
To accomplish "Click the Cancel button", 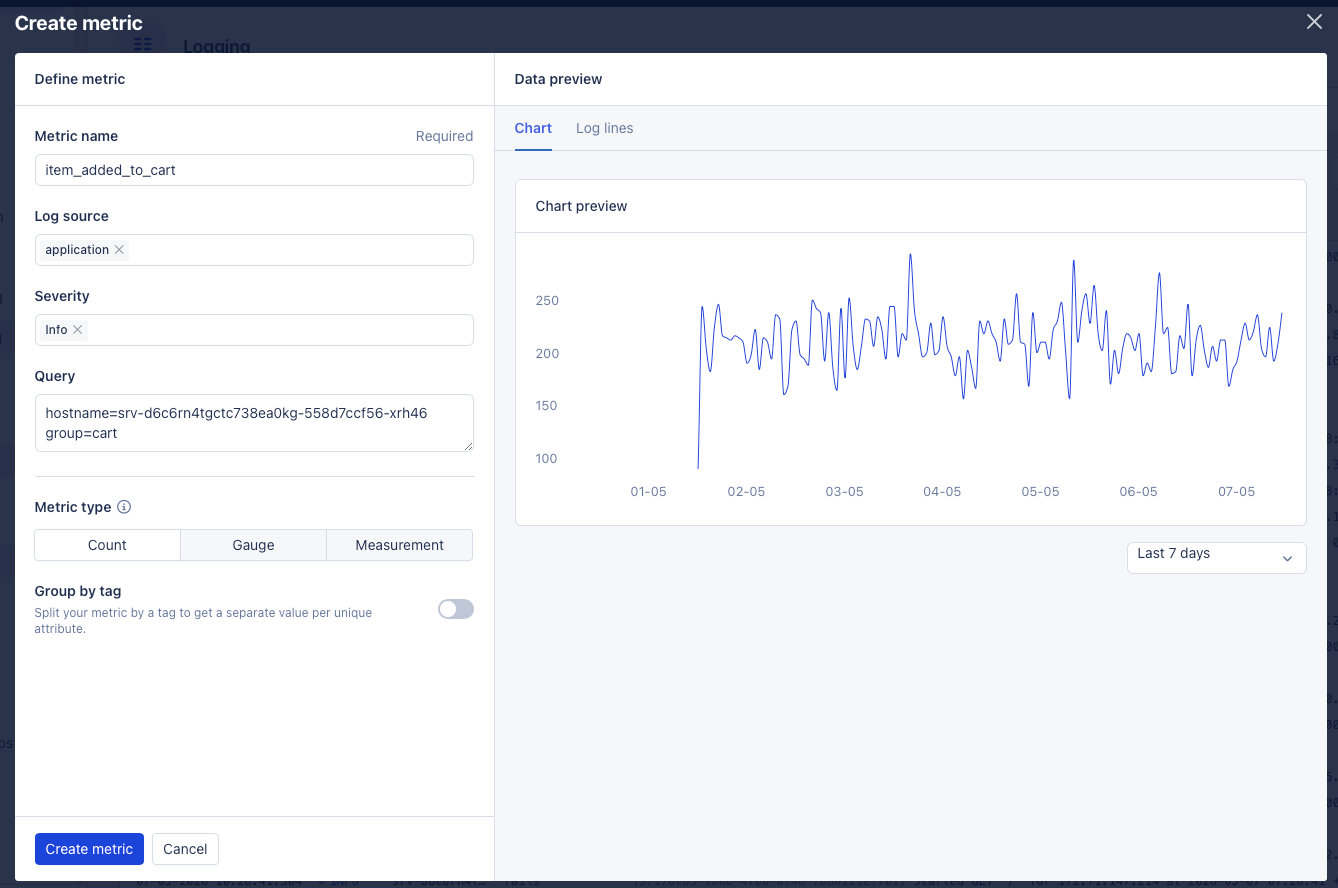I will (185, 849).
